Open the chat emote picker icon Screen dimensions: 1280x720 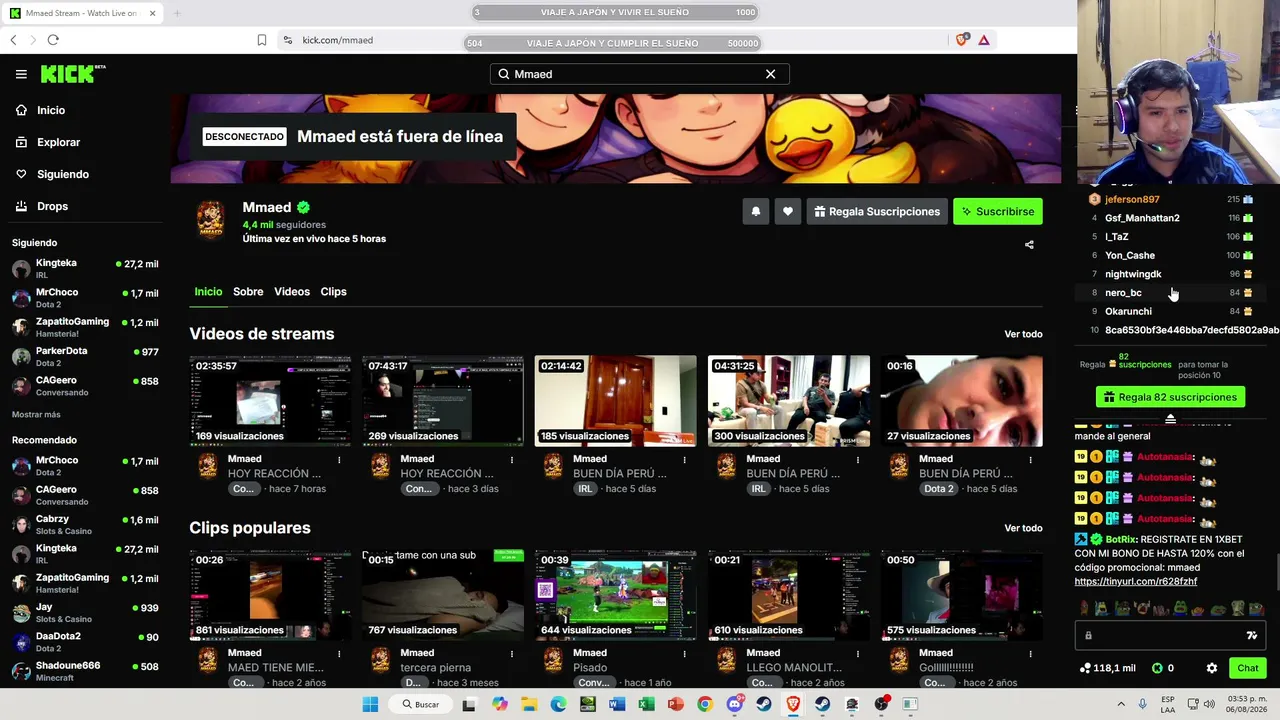(x=1251, y=635)
